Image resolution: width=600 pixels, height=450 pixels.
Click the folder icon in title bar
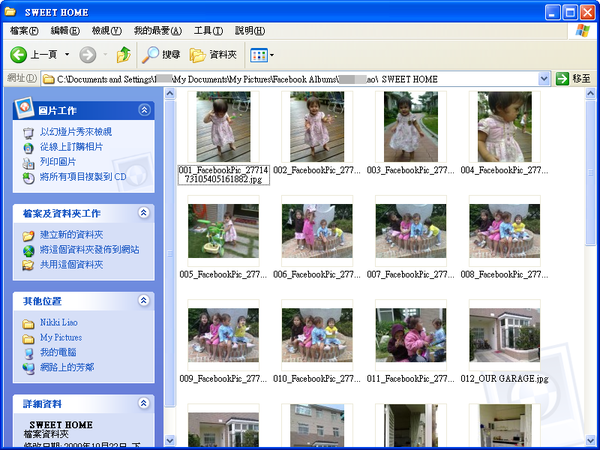point(10,12)
